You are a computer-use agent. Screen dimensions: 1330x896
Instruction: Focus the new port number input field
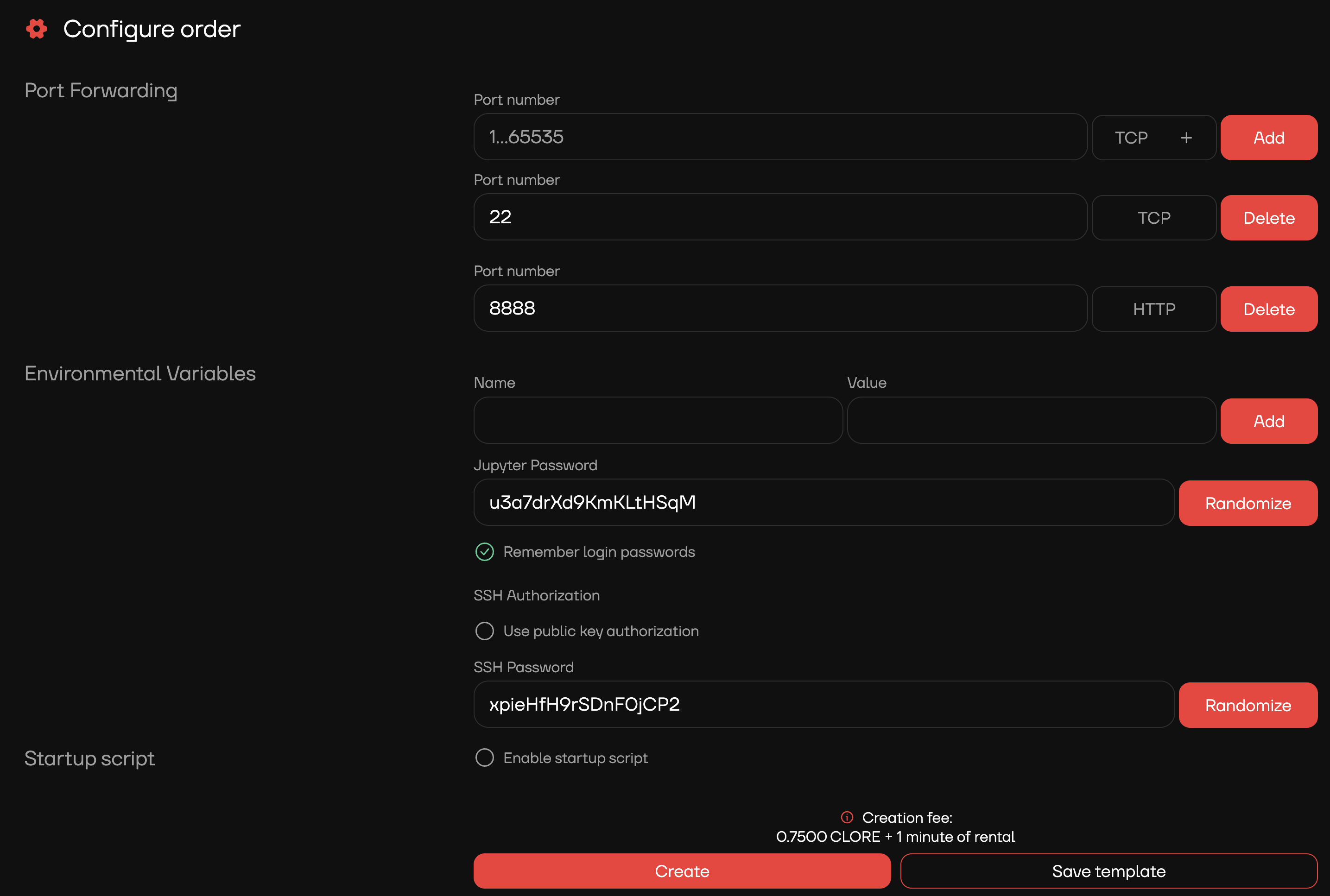click(779, 137)
